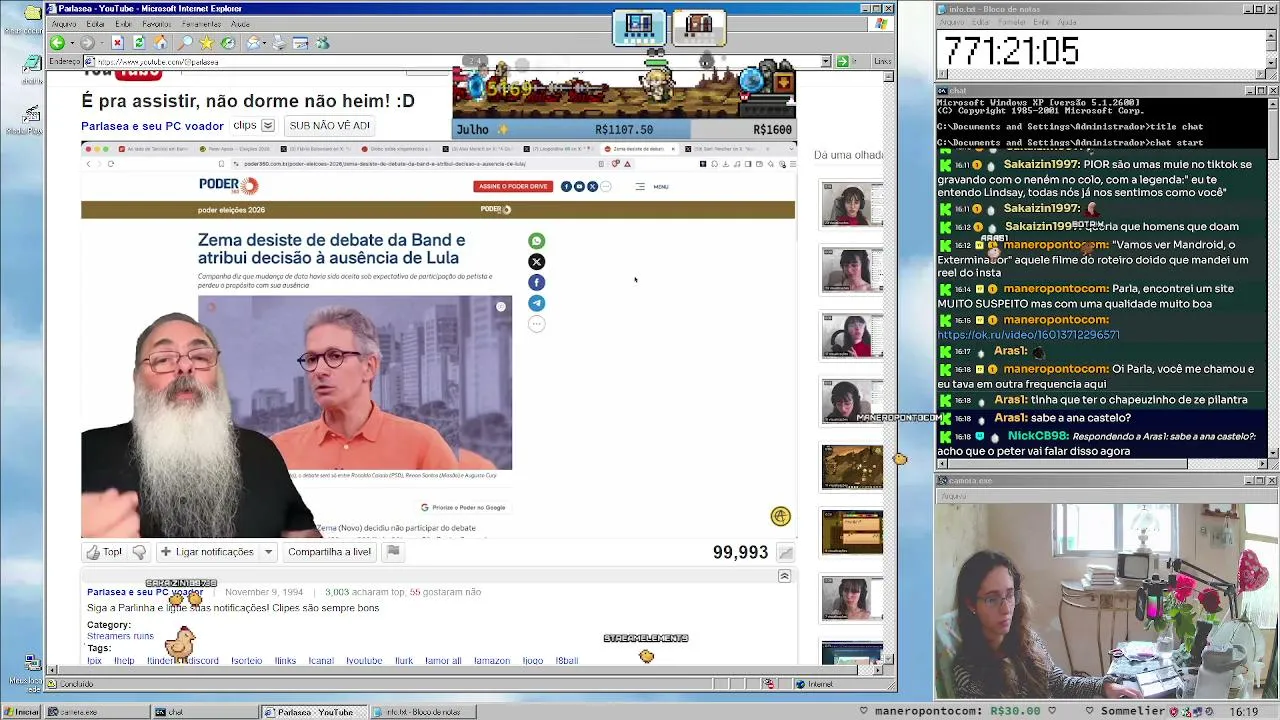
Task: Share the article via the Telegram icon
Action: coord(537,303)
